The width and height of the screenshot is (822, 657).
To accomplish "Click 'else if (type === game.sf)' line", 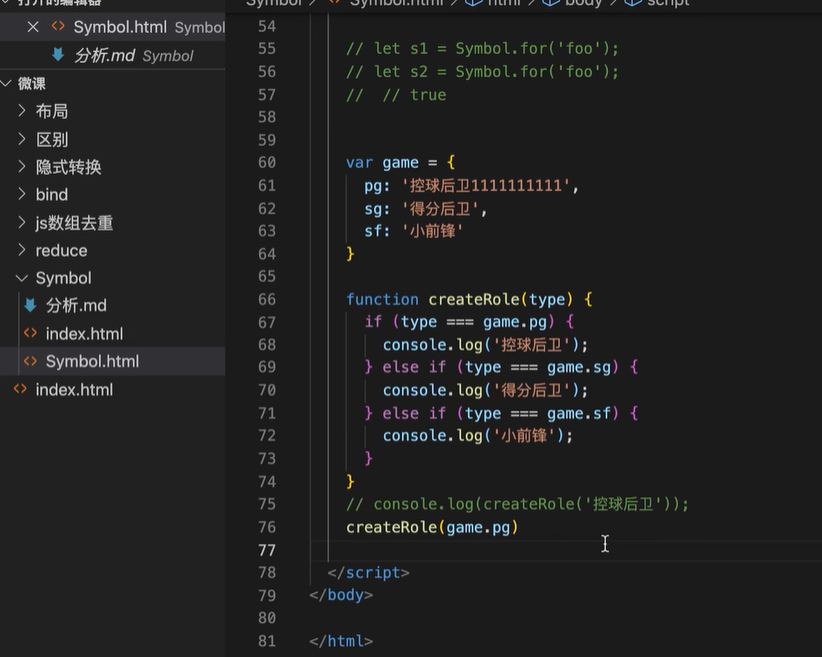I will pos(501,413).
